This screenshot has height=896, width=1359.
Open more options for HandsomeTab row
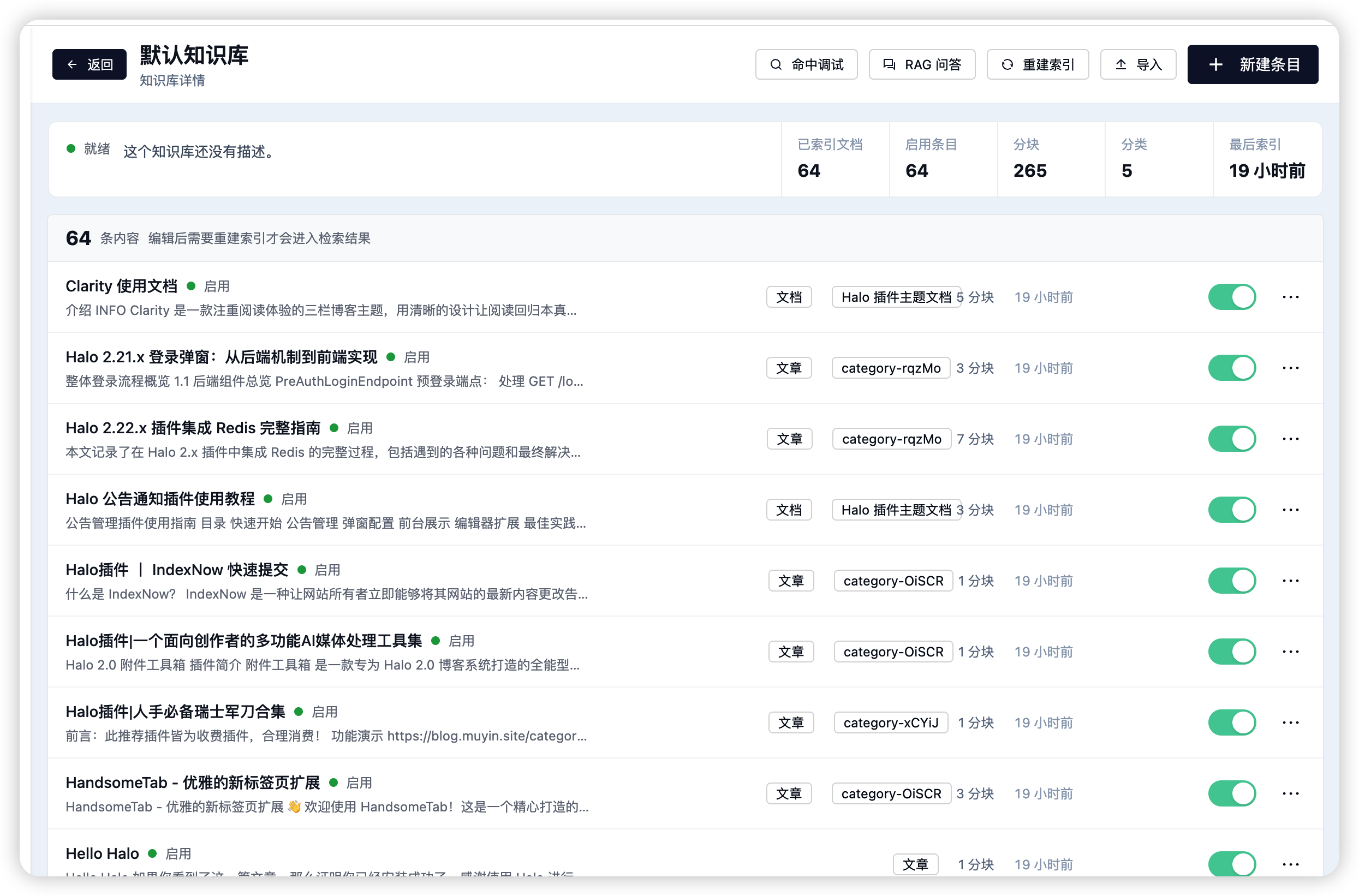tap(1290, 793)
